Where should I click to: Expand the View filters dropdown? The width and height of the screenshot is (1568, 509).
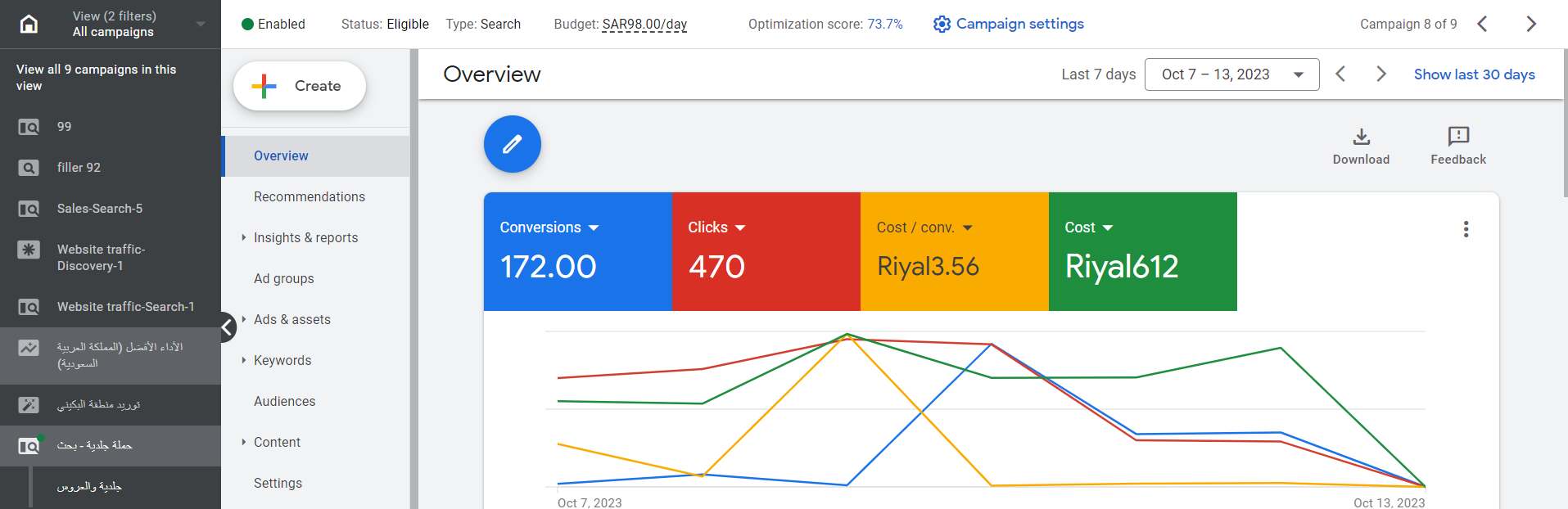(200, 24)
